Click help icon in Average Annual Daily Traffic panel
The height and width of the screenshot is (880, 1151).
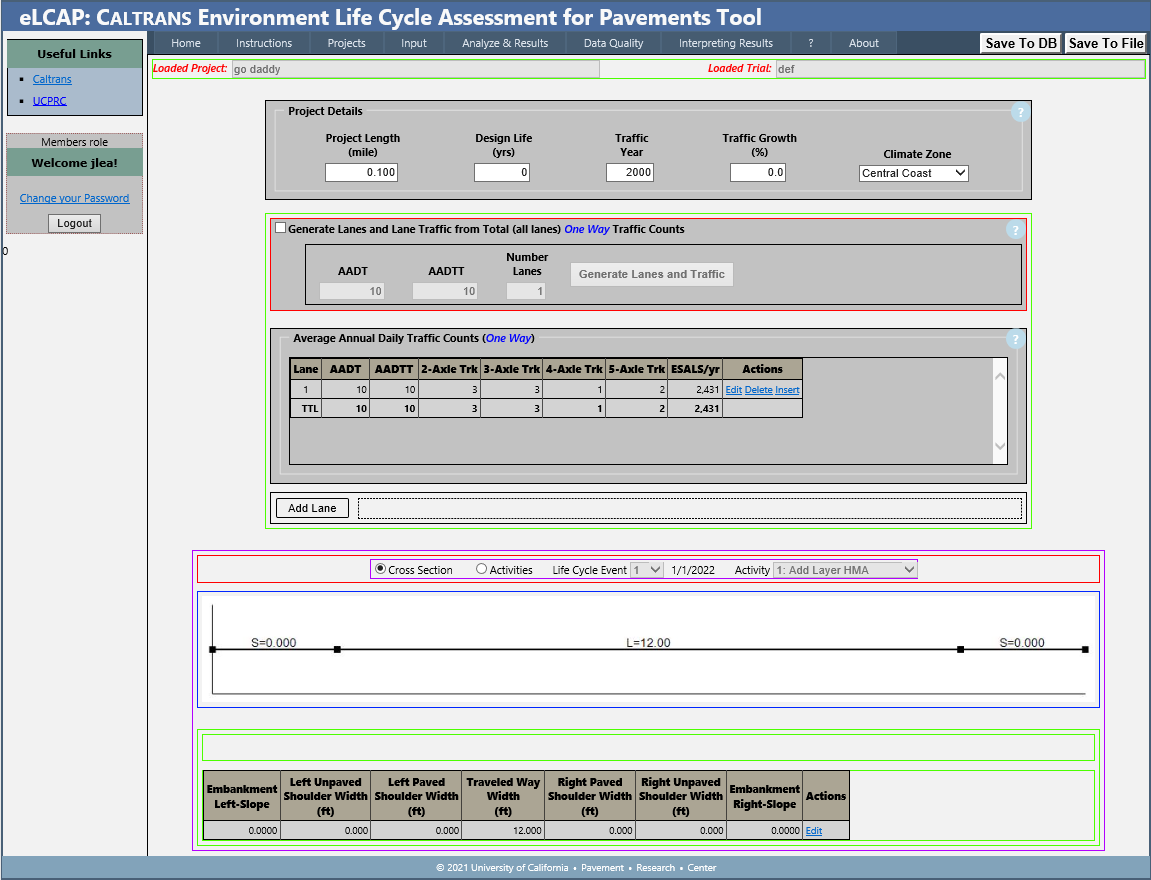1015,339
